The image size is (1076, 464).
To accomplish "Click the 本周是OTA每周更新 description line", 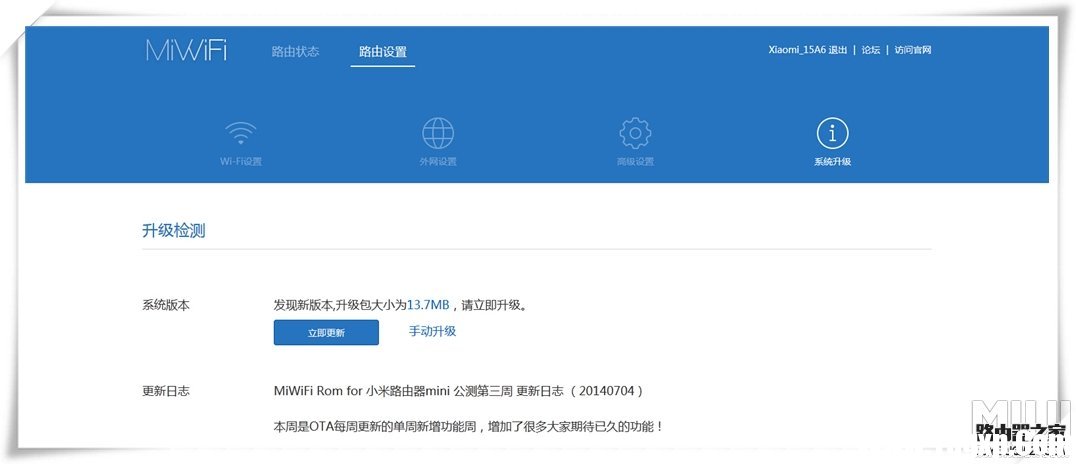I will (469, 427).
